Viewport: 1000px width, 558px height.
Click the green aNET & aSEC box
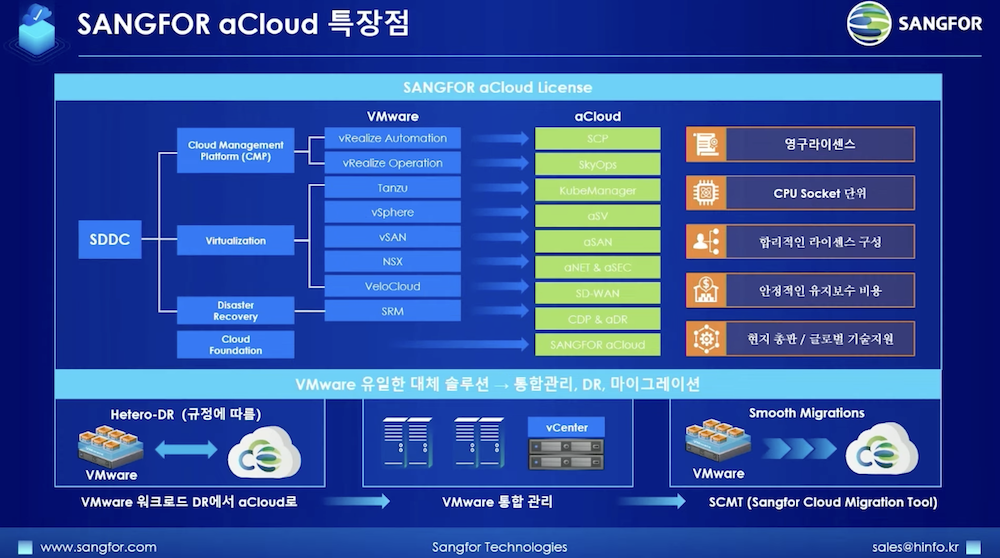[598, 268]
